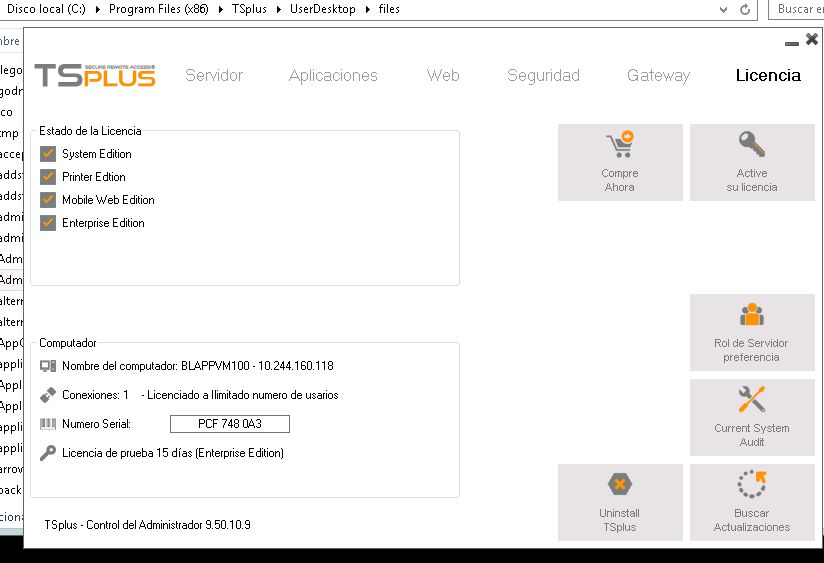This screenshot has width=824, height=563.
Task: Click the Current System Audit label
Action: point(752,435)
